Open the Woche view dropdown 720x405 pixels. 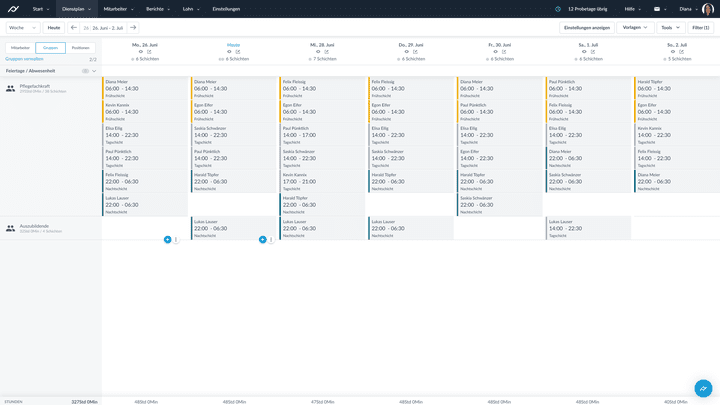coord(22,28)
